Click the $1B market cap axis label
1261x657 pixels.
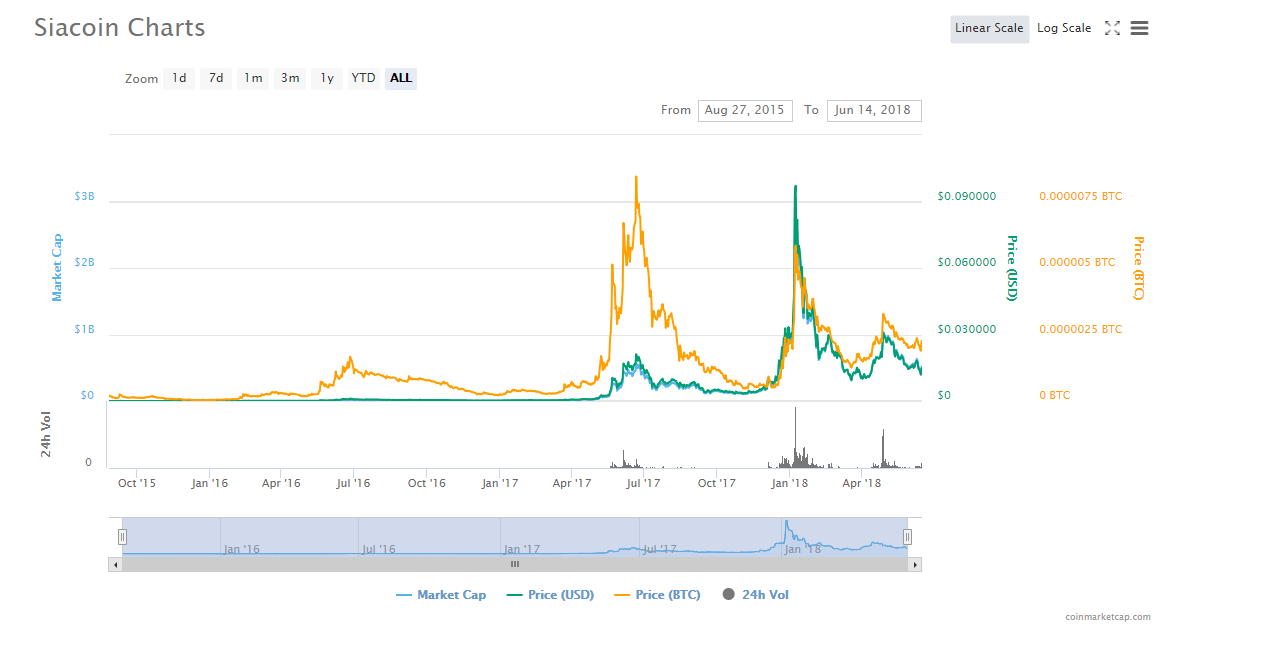[x=84, y=330]
